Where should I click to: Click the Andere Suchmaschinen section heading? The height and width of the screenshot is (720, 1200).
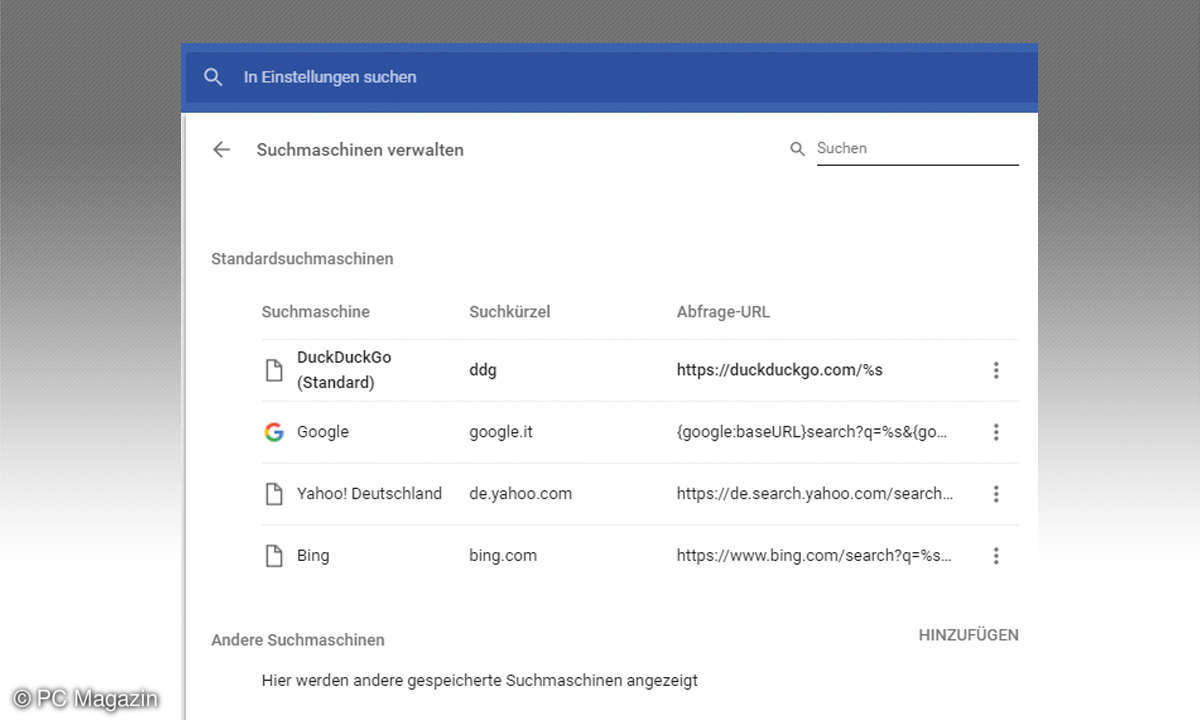[x=298, y=640]
